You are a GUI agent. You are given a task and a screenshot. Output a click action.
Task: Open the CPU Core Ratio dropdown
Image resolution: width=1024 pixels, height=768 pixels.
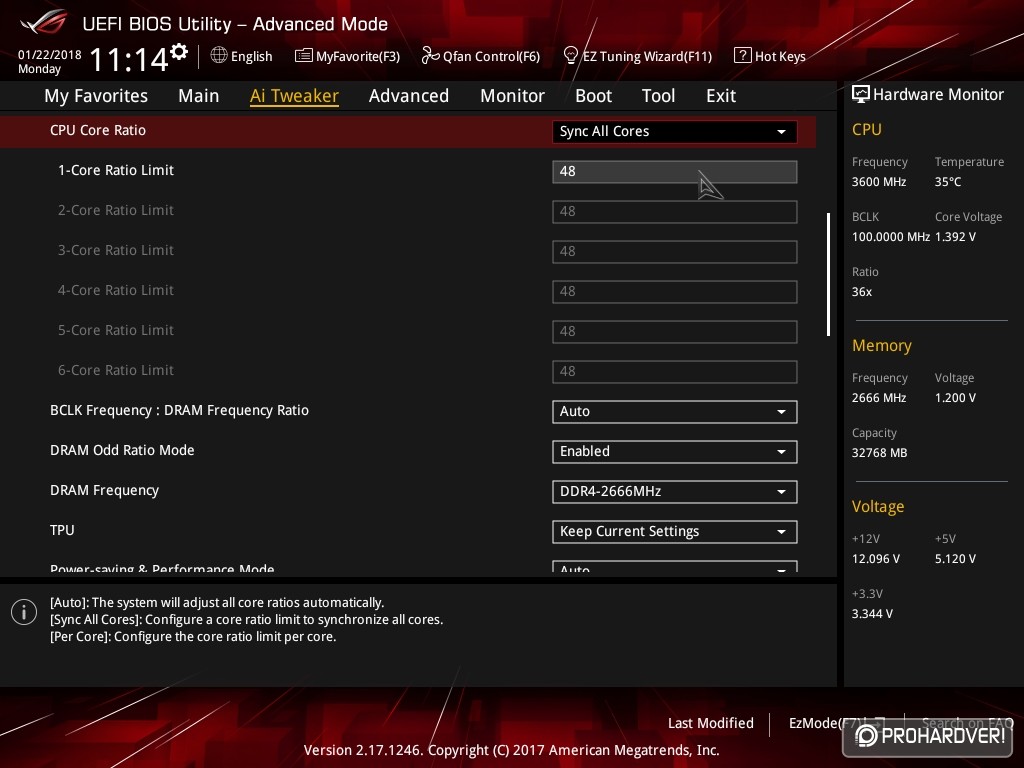(674, 131)
